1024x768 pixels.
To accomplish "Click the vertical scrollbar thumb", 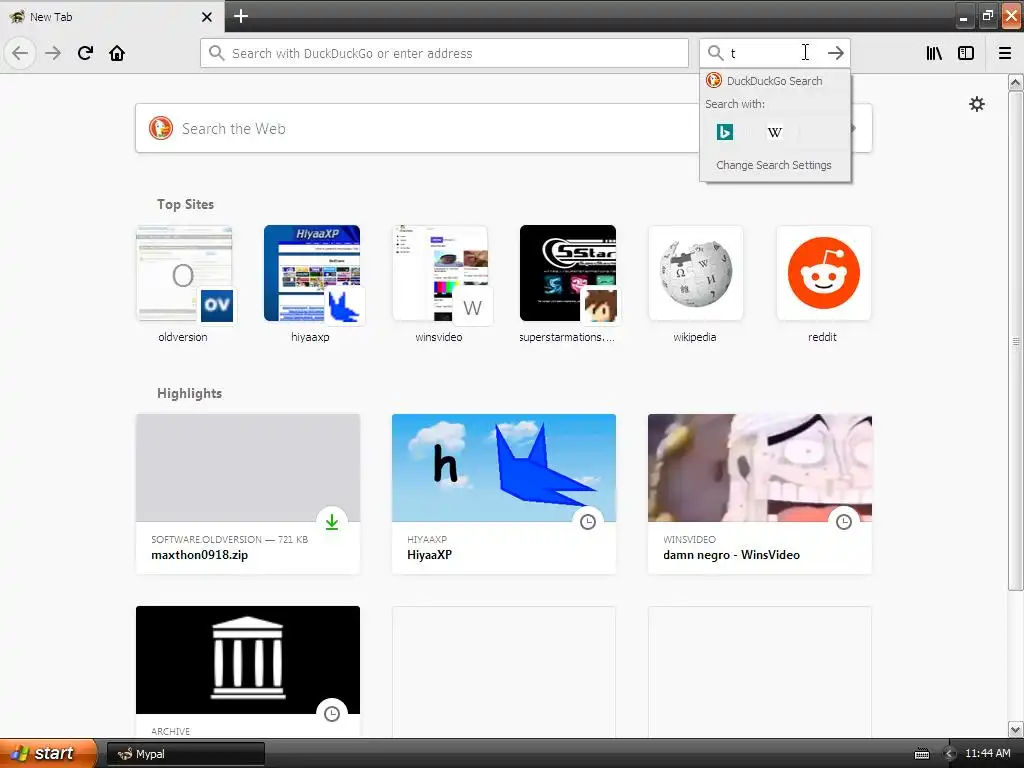I will click(x=1015, y=341).
